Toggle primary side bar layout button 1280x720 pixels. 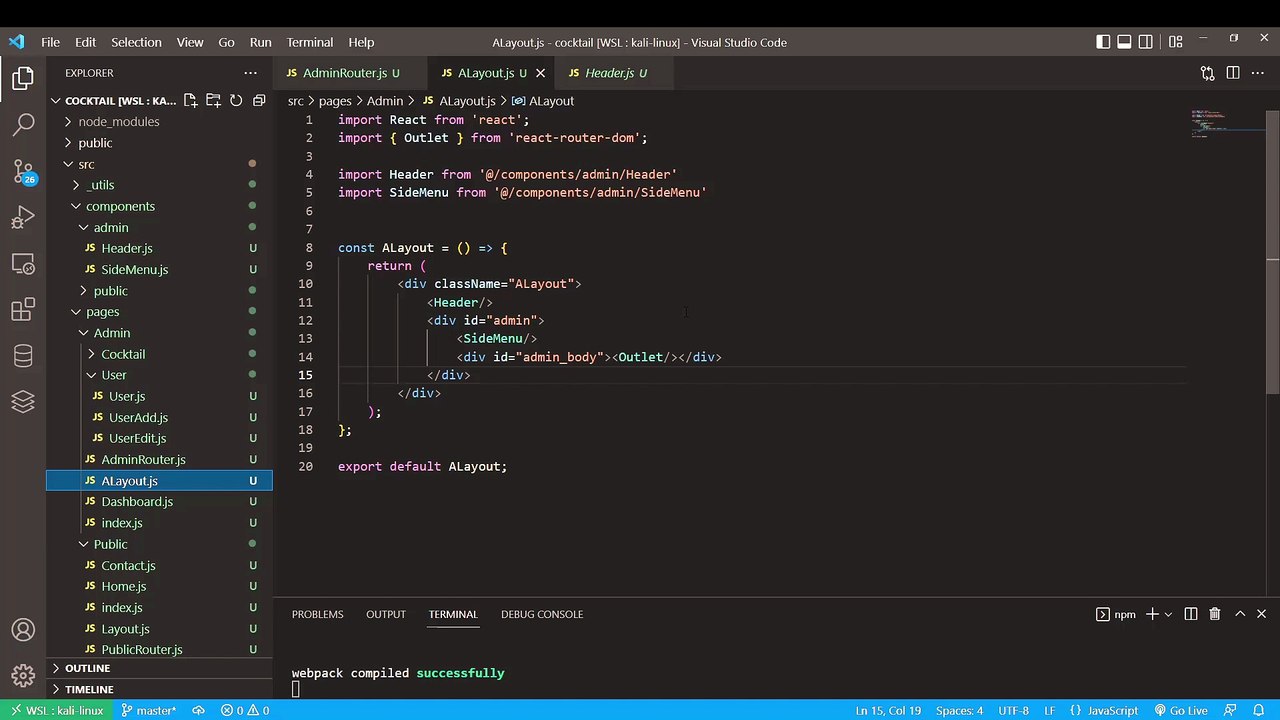point(1102,42)
